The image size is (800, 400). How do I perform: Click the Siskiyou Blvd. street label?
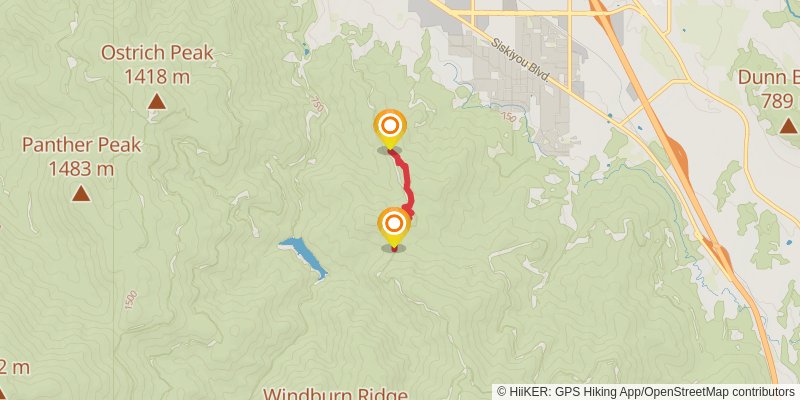(521, 59)
